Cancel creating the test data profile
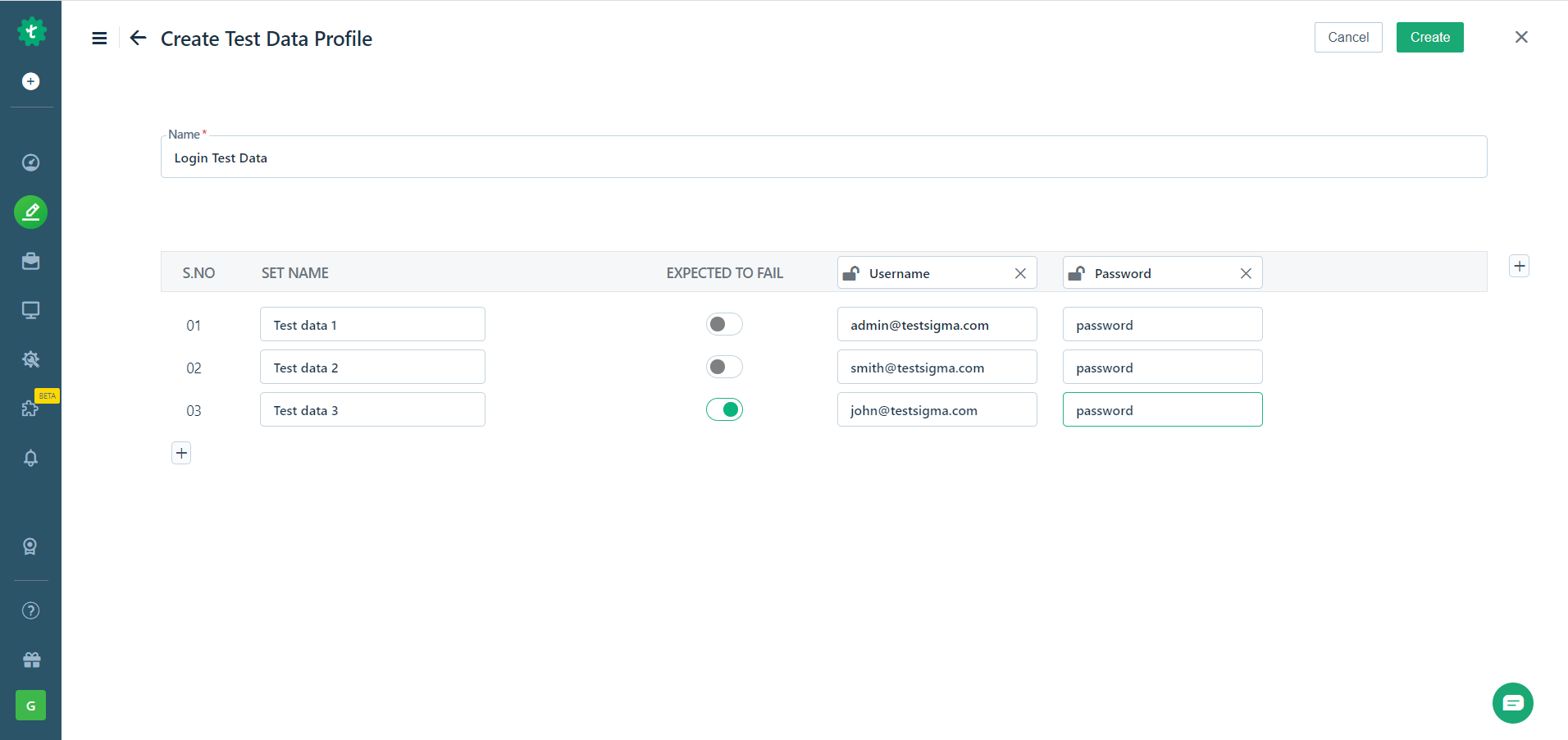The image size is (1568, 740). click(1348, 37)
